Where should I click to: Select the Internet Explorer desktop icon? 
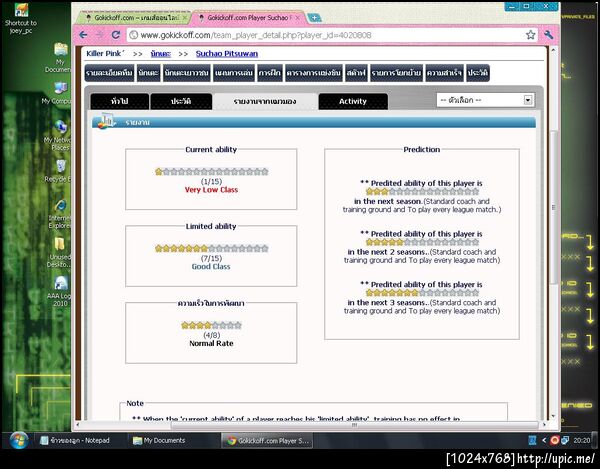click(x=60, y=214)
